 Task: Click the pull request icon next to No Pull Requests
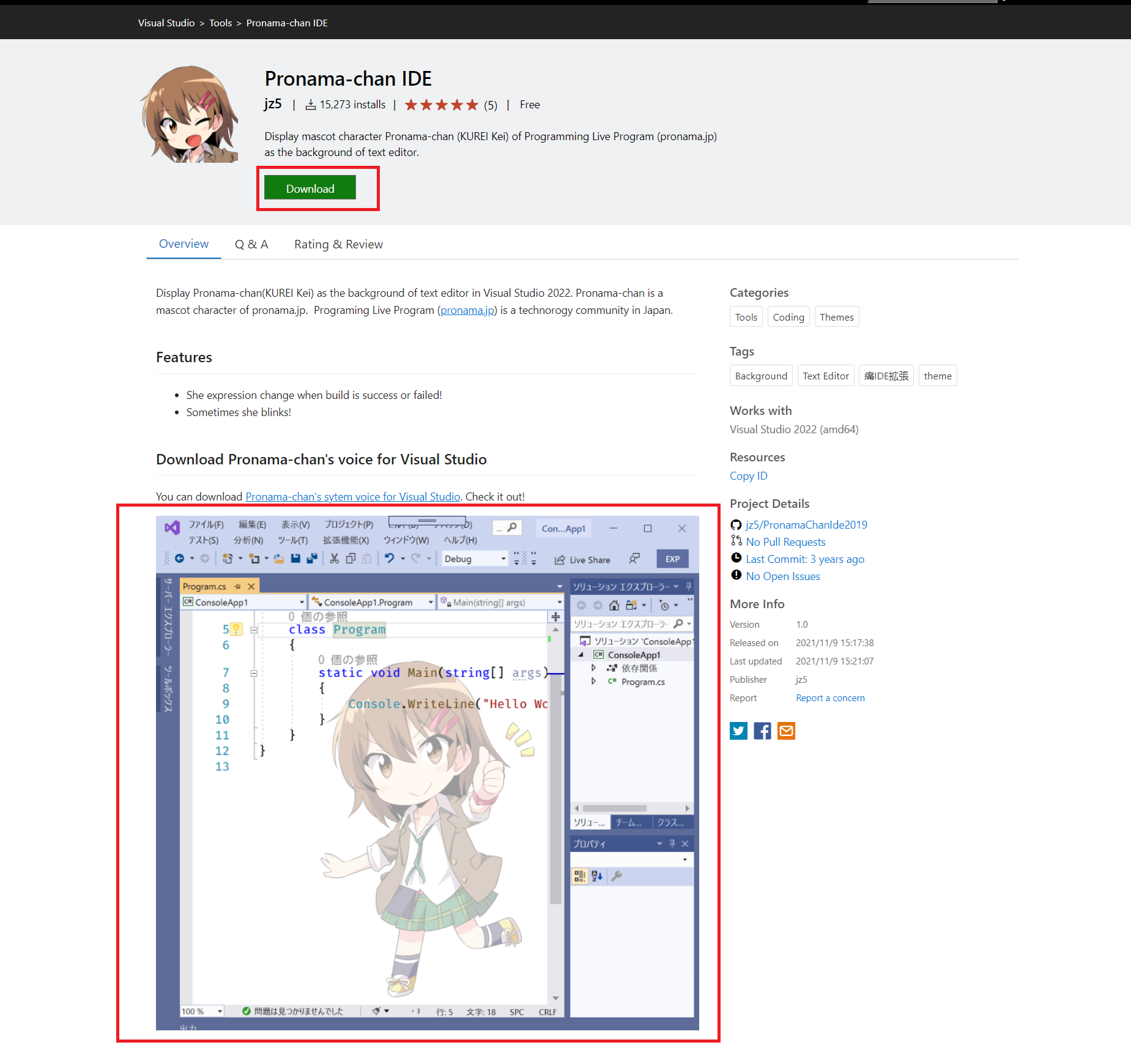[x=736, y=541]
